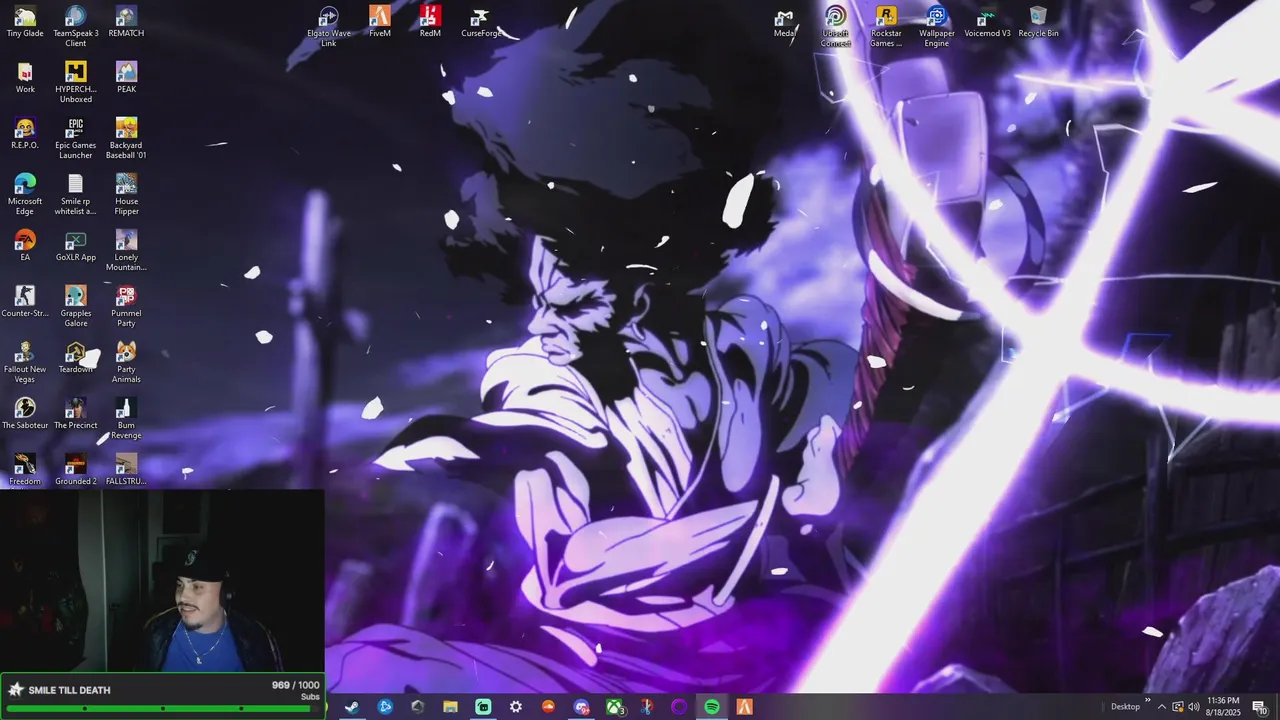The height and width of the screenshot is (720, 1280).
Task: Select the FALLSTRUKTUR desktop icon
Action: (126, 470)
